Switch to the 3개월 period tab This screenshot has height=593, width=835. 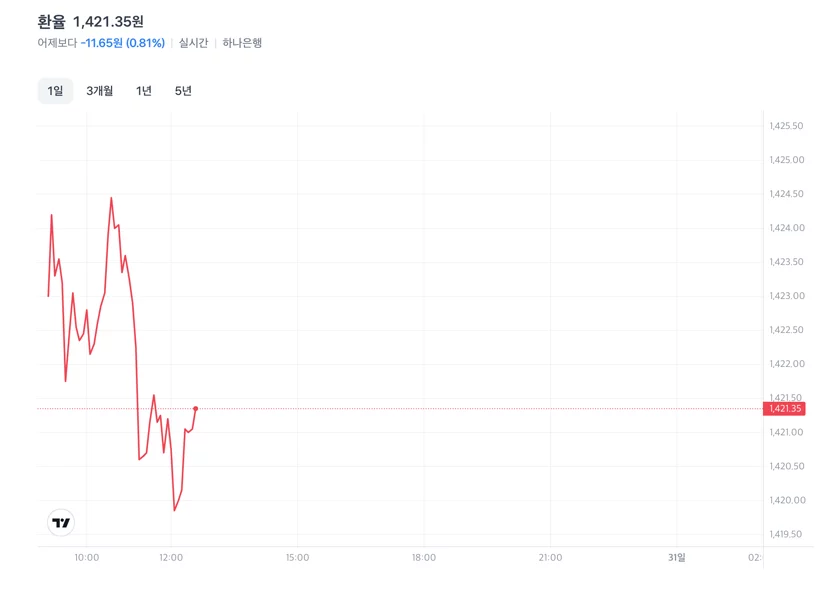(x=100, y=91)
